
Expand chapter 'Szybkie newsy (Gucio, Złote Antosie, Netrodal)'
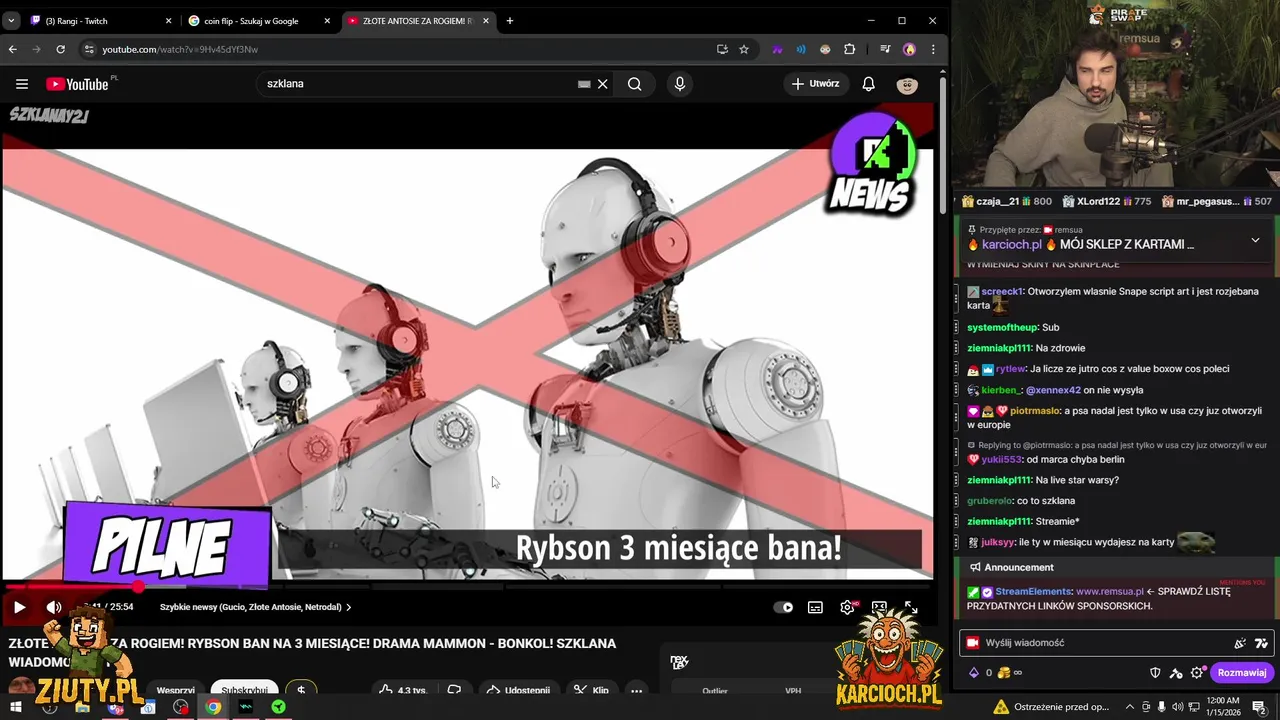pyautogui.click(x=255, y=607)
